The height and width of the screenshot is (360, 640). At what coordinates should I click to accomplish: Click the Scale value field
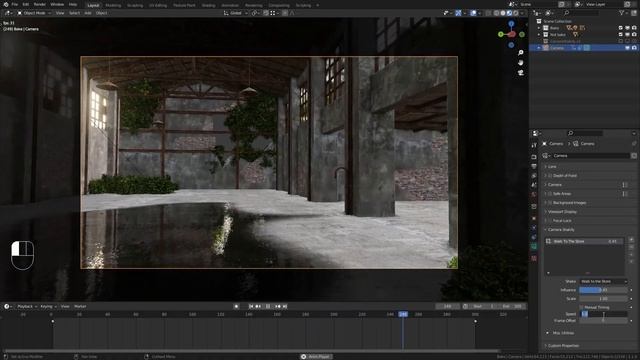(x=603, y=299)
